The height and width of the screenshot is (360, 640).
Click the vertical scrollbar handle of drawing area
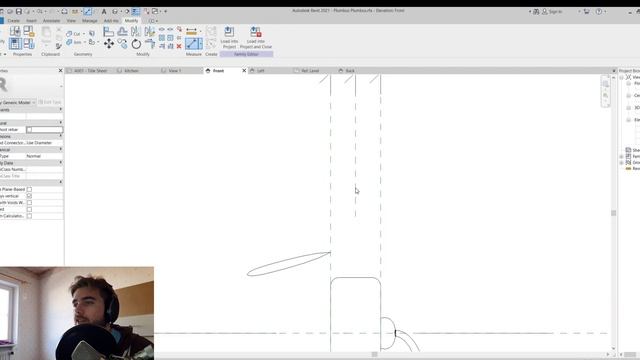pyautogui.click(x=613, y=213)
